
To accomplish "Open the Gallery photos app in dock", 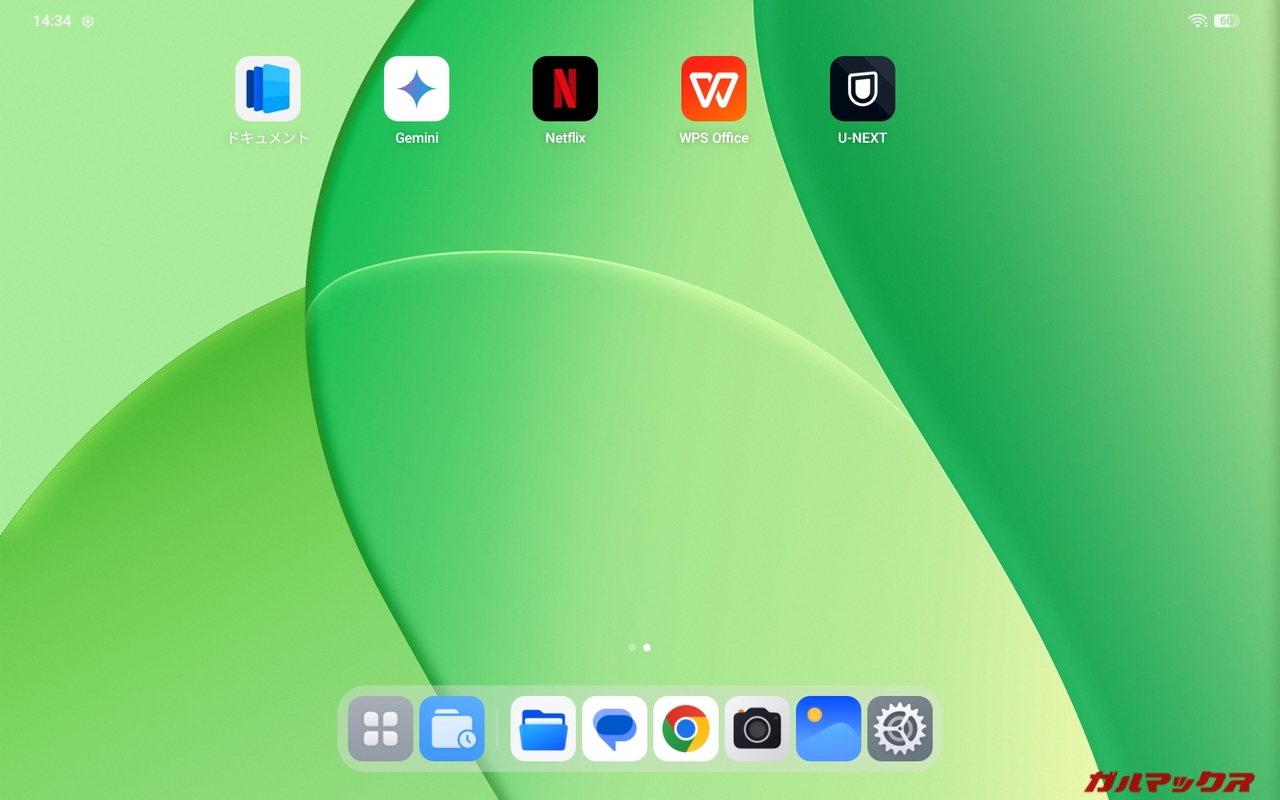I will [x=828, y=729].
